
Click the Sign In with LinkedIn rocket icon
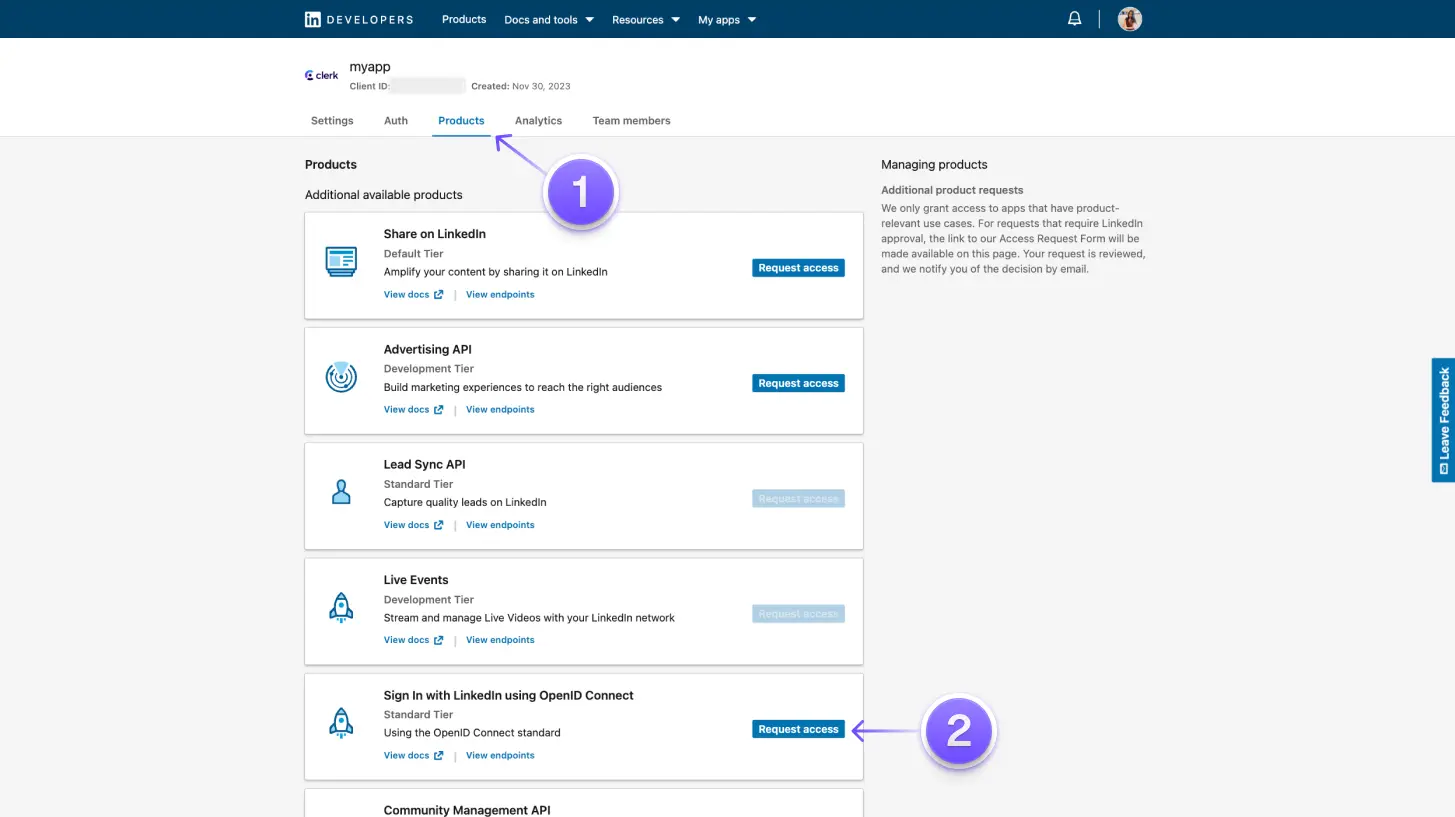click(341, 723)
